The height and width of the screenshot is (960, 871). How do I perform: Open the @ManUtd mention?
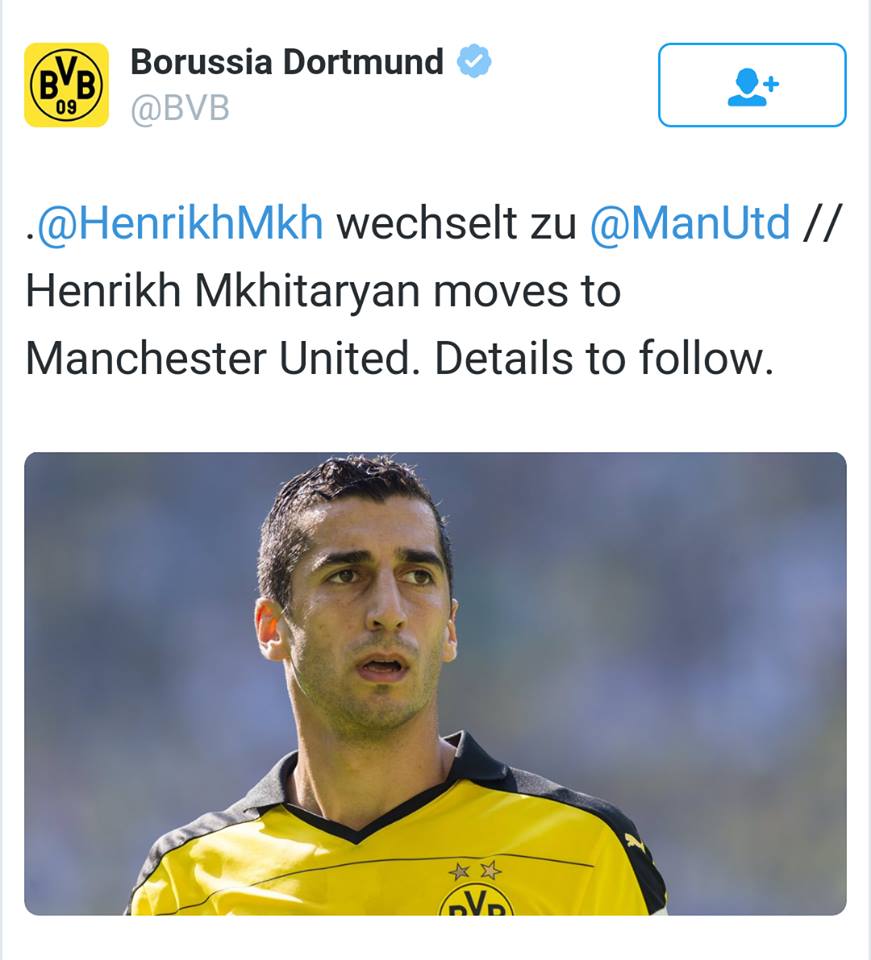[690, 223]
